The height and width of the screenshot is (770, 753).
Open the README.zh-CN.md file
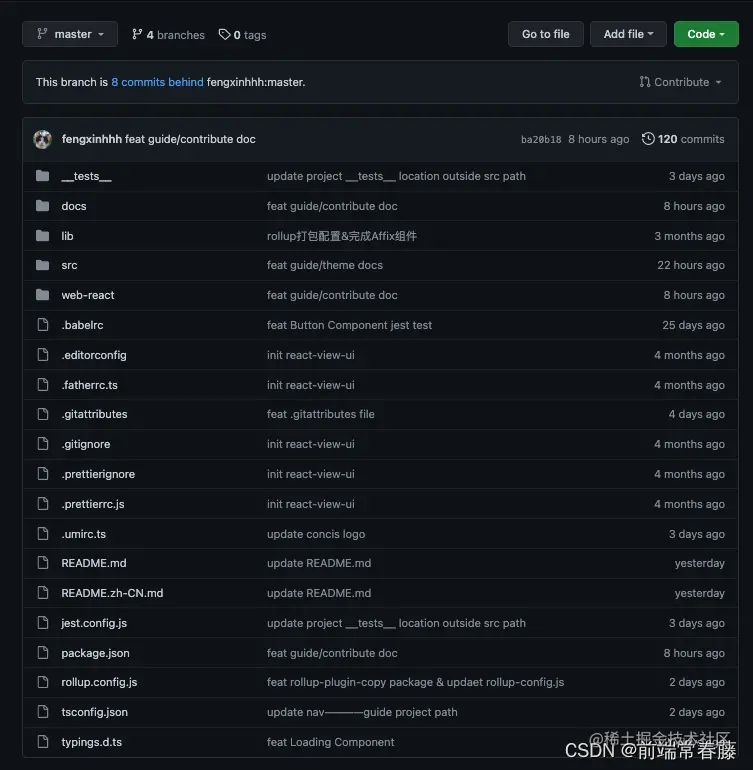tap(112, 593)
